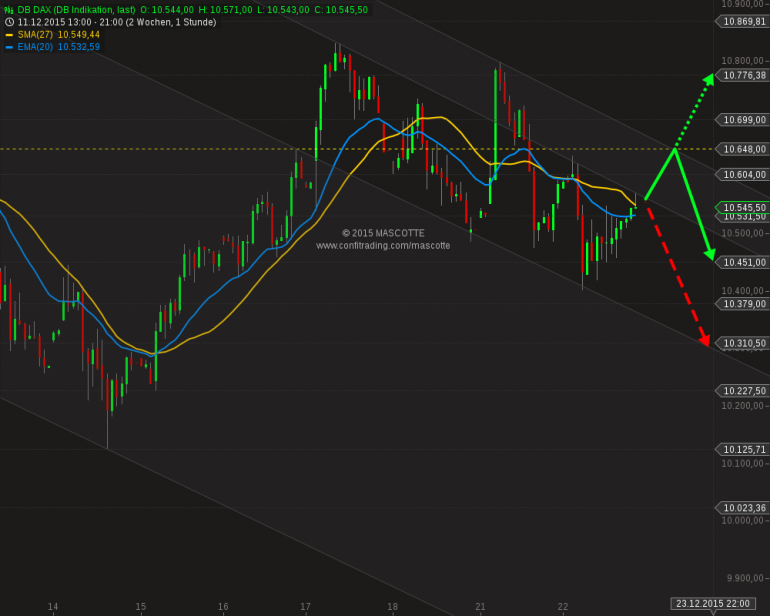
Task: Click the 23.12.2015 22:00 time marker
Action: pos(713,603)
